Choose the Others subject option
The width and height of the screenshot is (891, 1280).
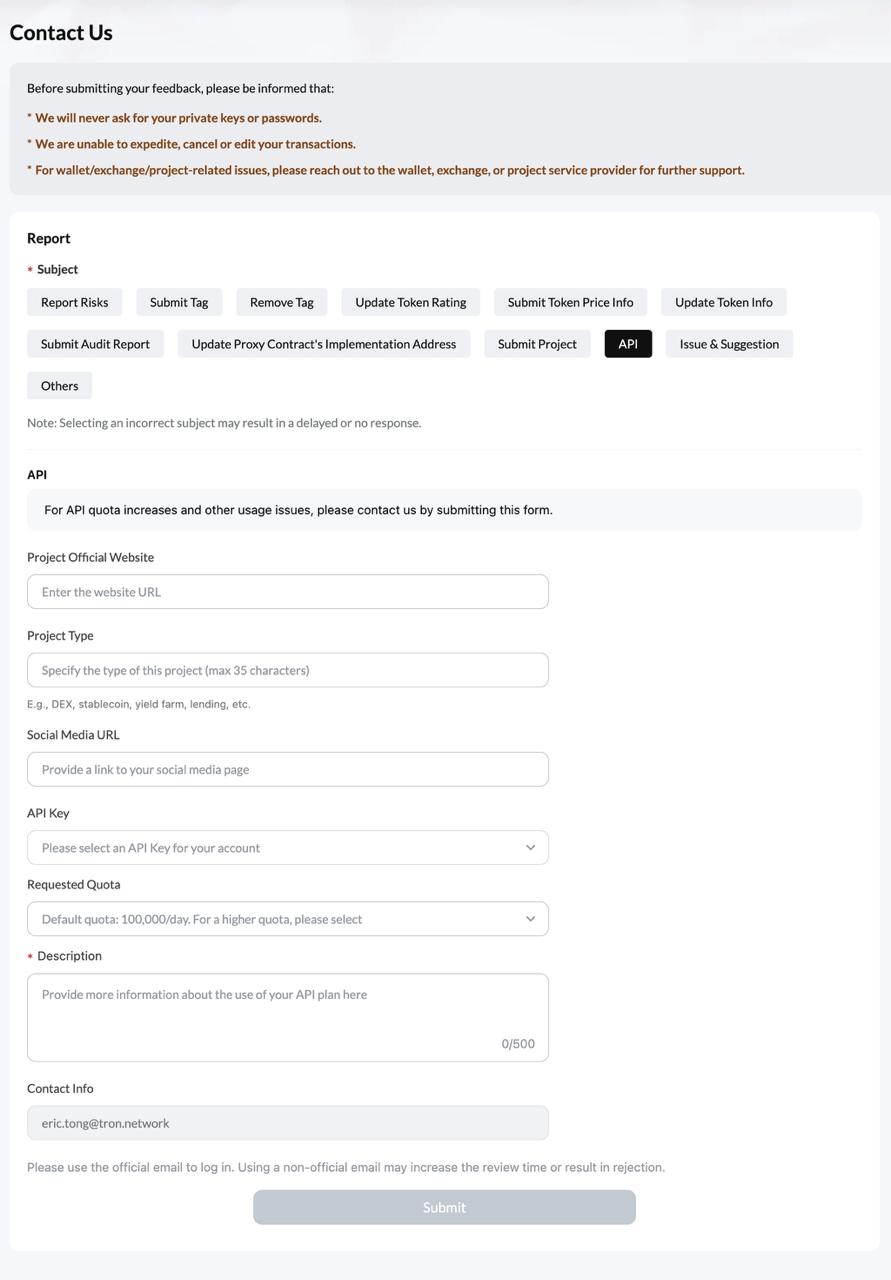(x=59, y=385)
